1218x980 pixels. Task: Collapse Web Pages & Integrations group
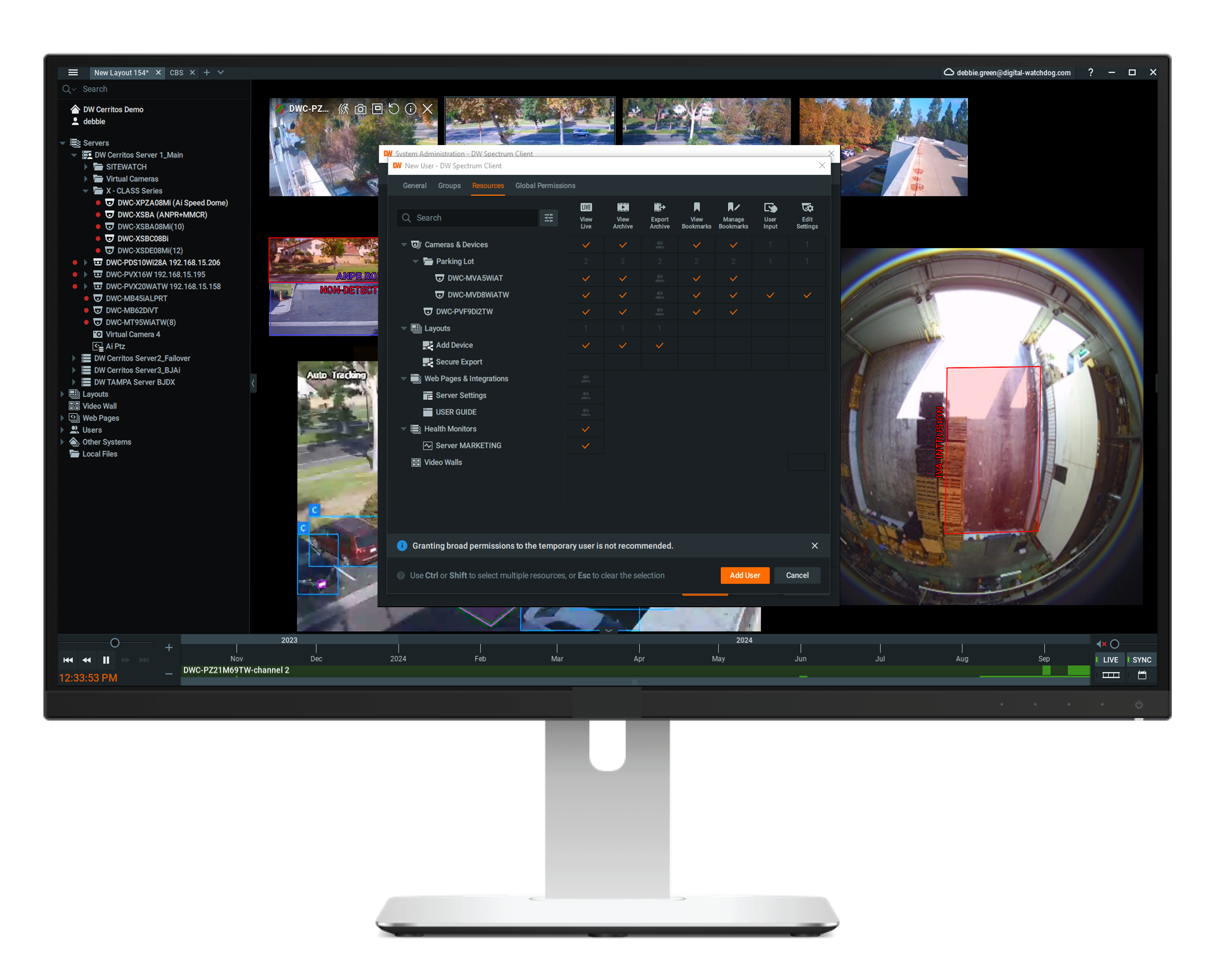(403, 379)
